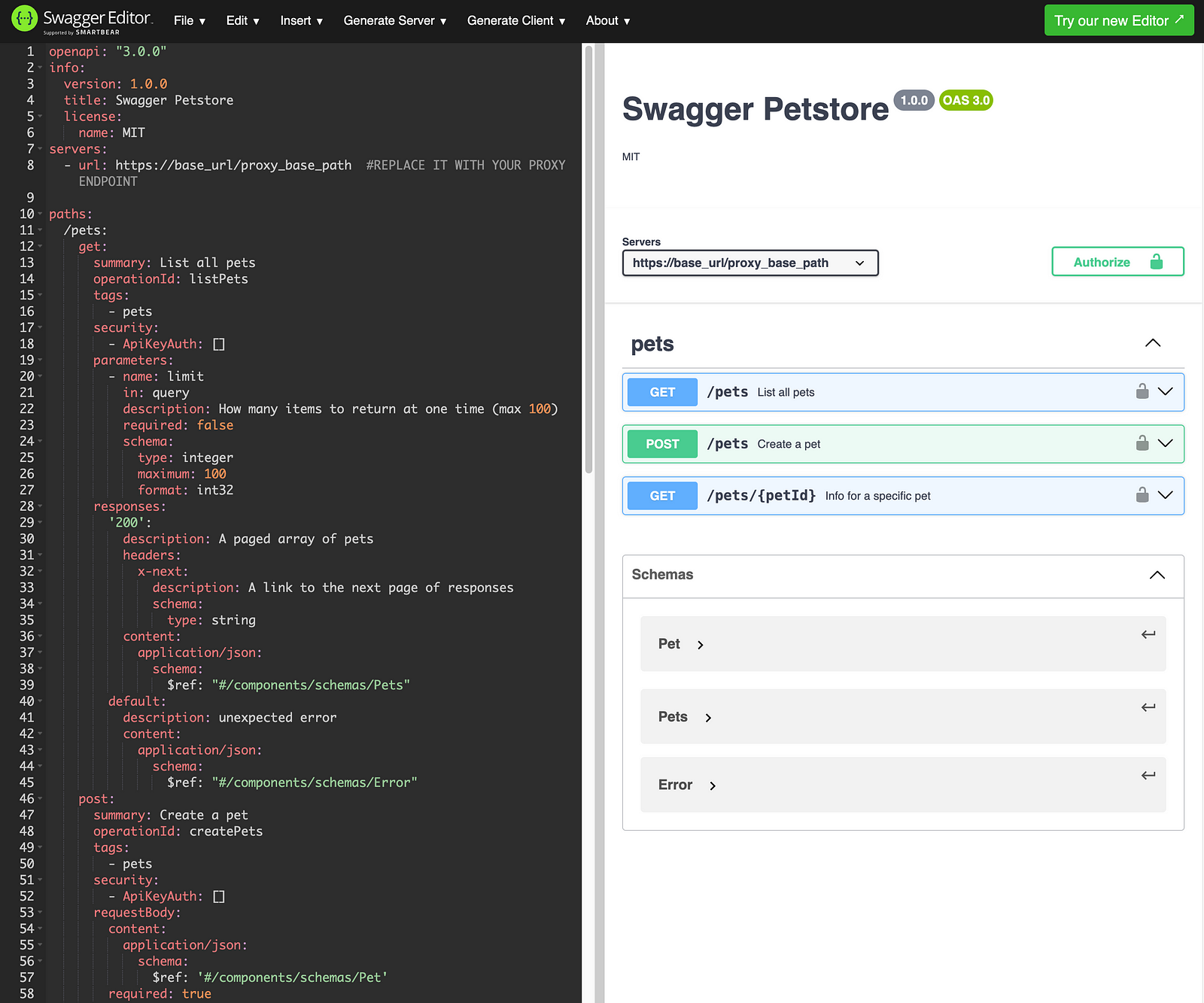Click the Try our new Editor button
Viewport: 1204px width, 1003px height.
pos(1119,20)
